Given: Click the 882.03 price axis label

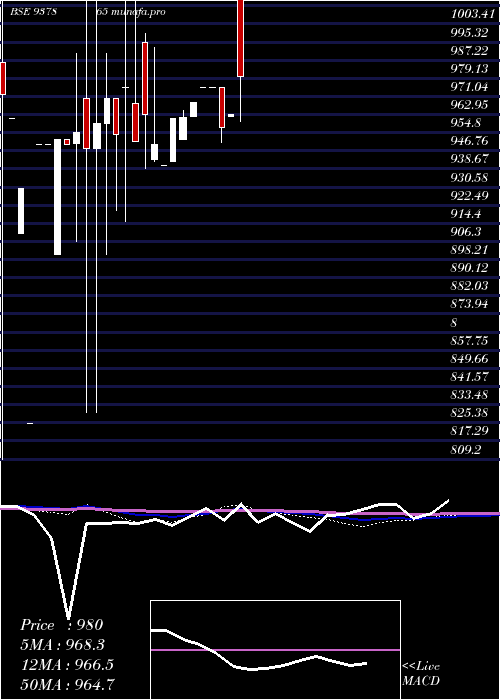Looking at the screenshot, I should [x=470, y=285].
